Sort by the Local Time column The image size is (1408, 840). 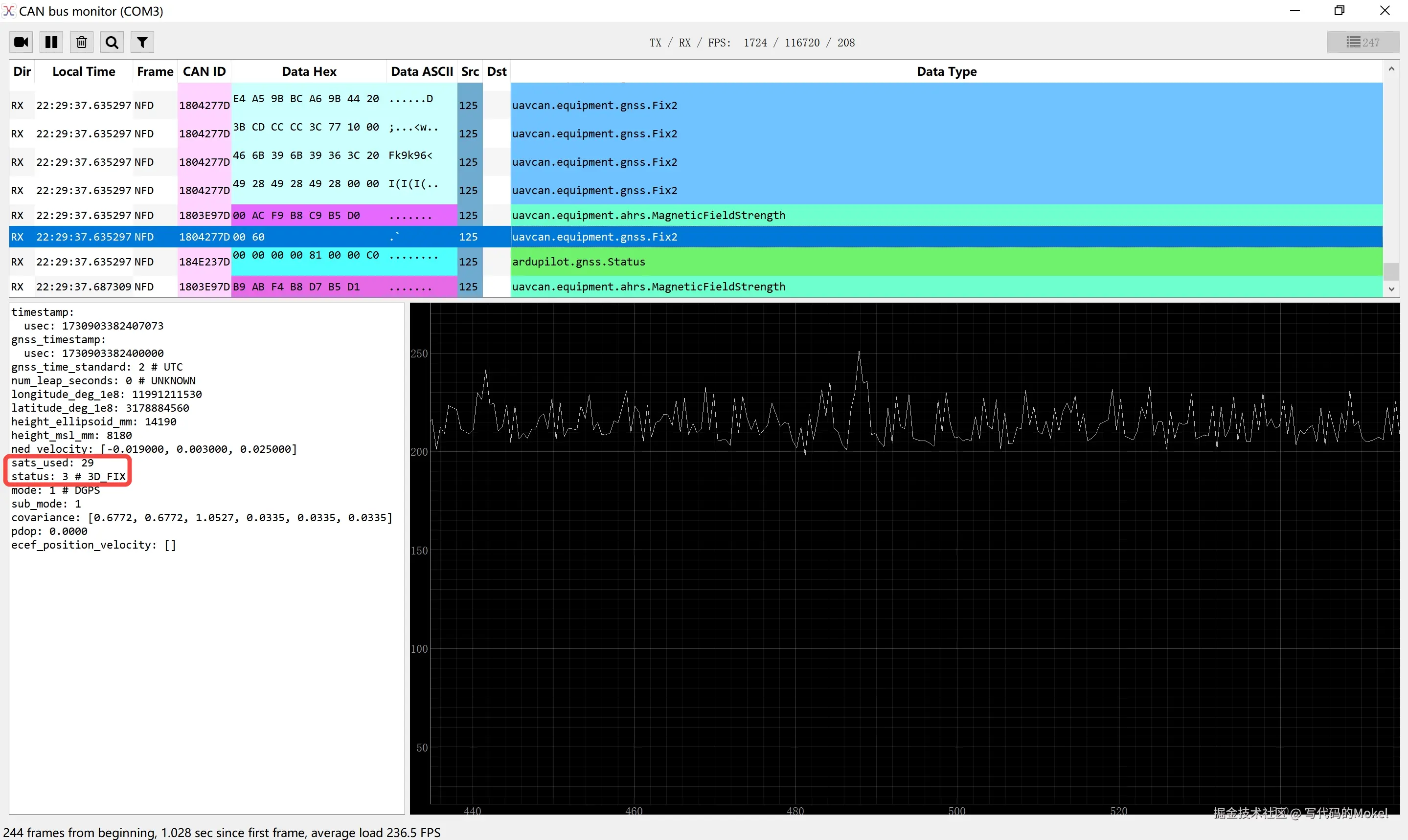coord(84,72)
